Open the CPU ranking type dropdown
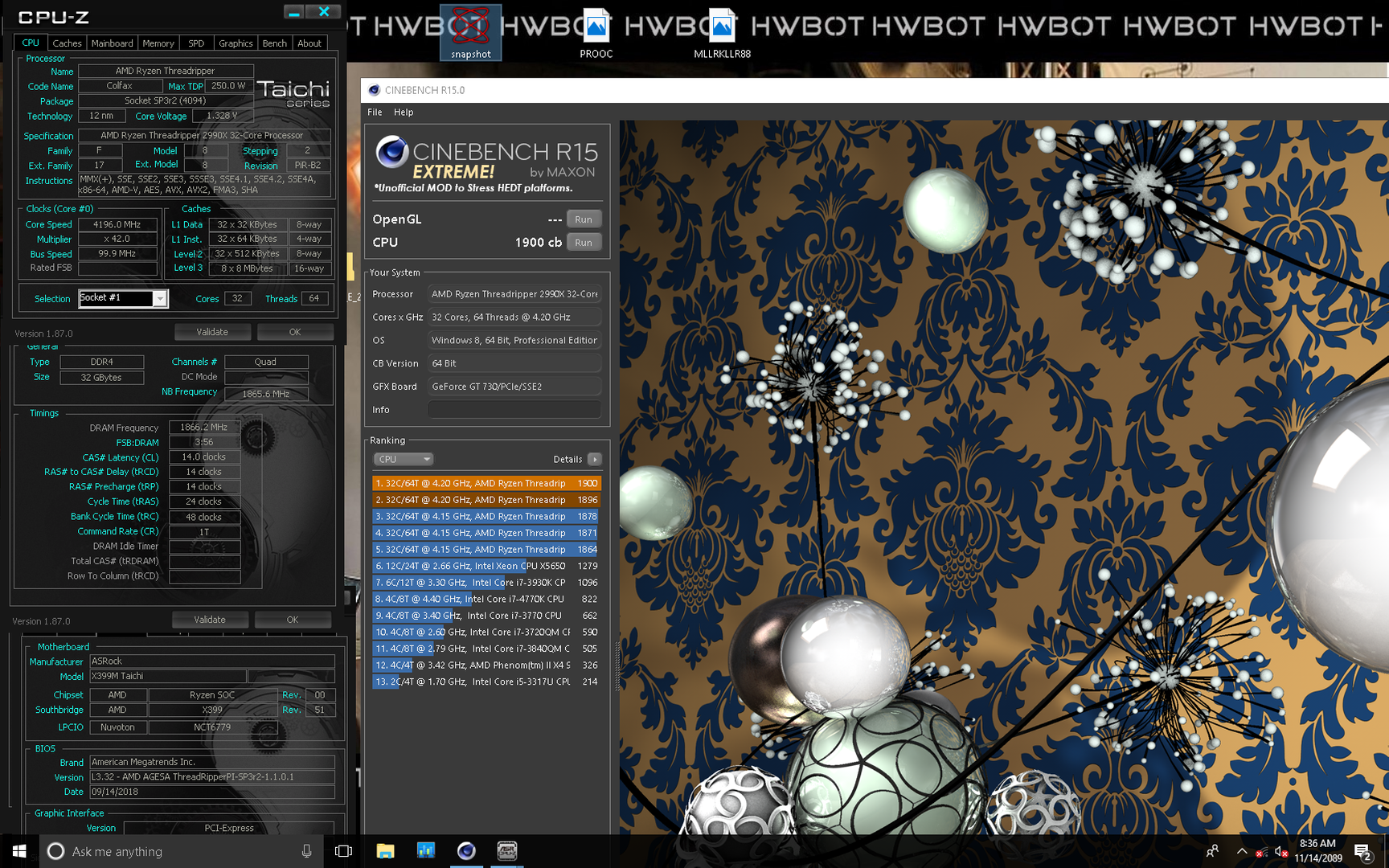Screen dimensions: 1389x868 pos(404,460)
